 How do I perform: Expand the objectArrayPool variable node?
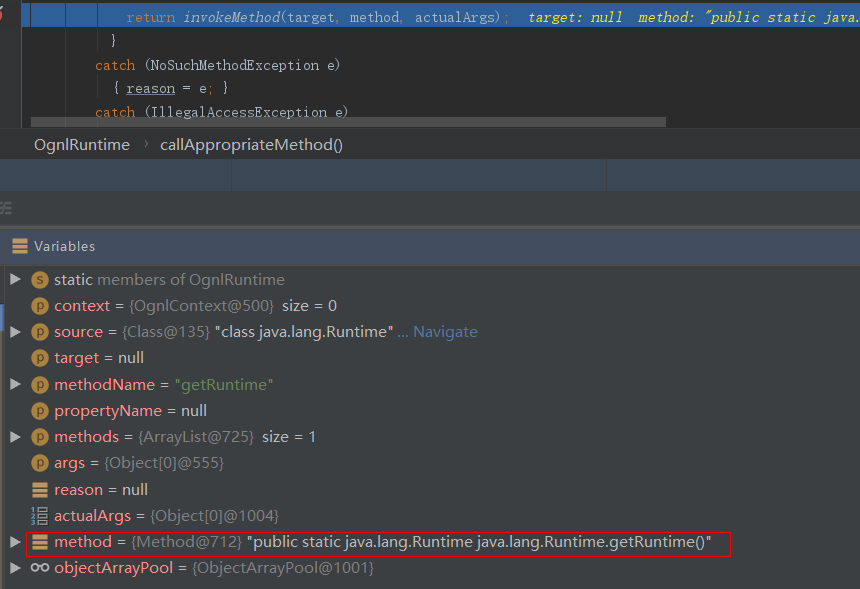(15, 567)
